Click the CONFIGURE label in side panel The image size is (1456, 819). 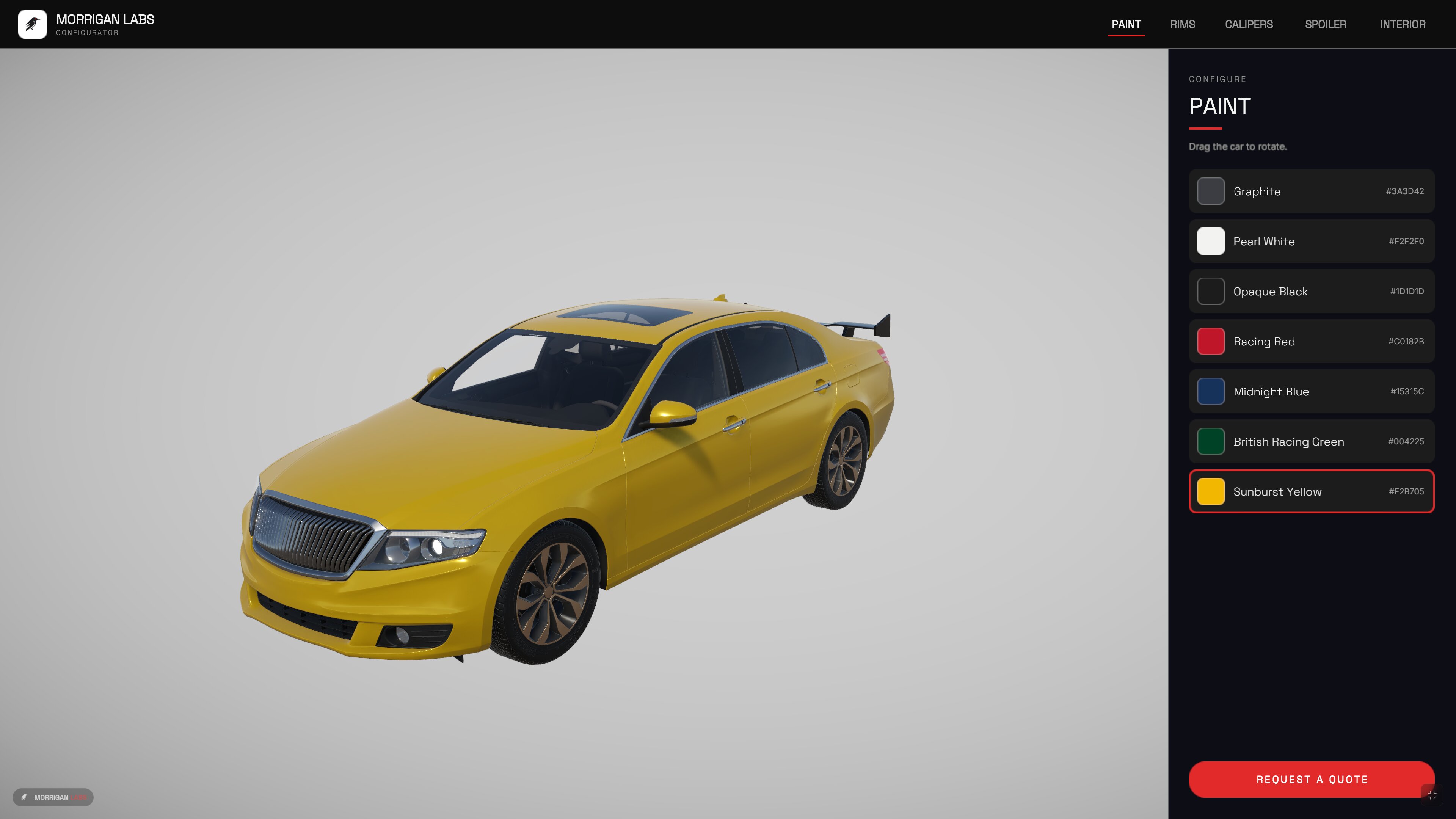click(1218, 79)
